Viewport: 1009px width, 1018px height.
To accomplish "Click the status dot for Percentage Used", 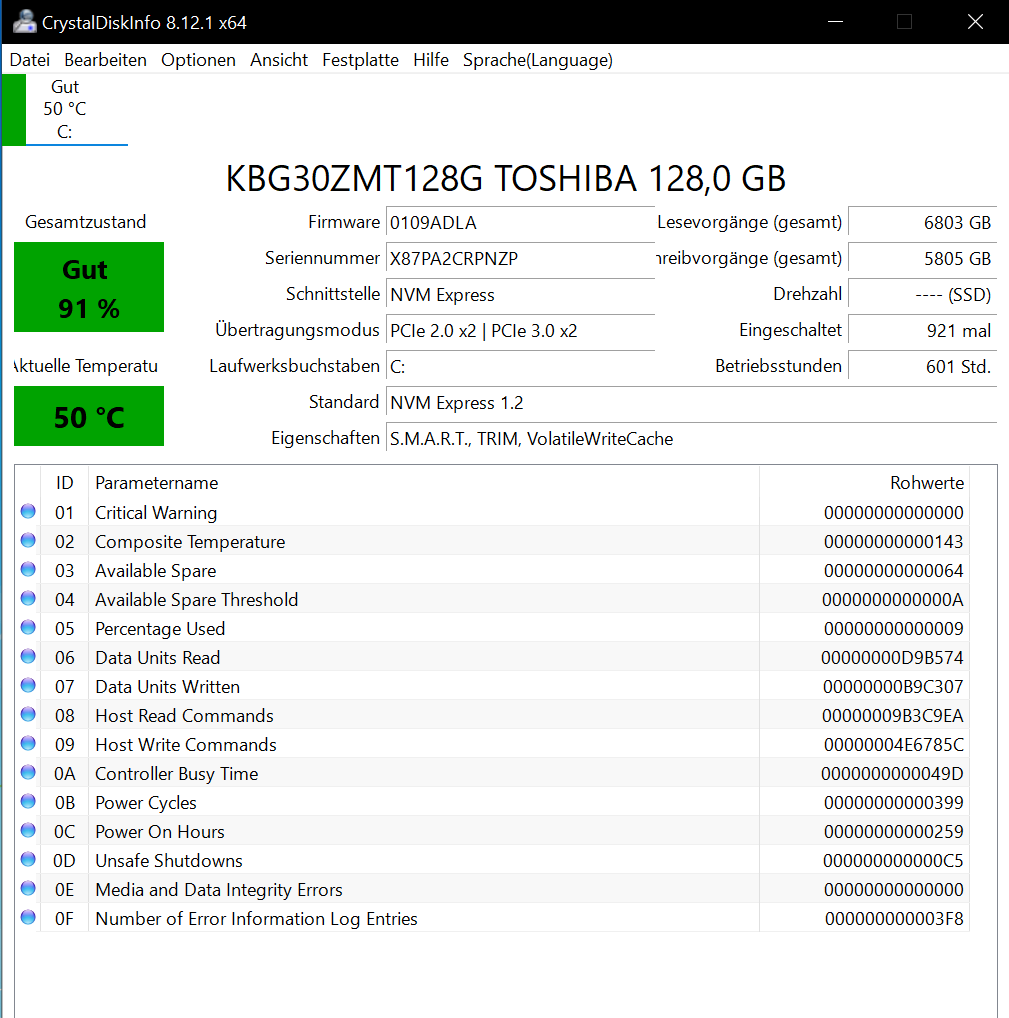I will click(x=28, y=627).
